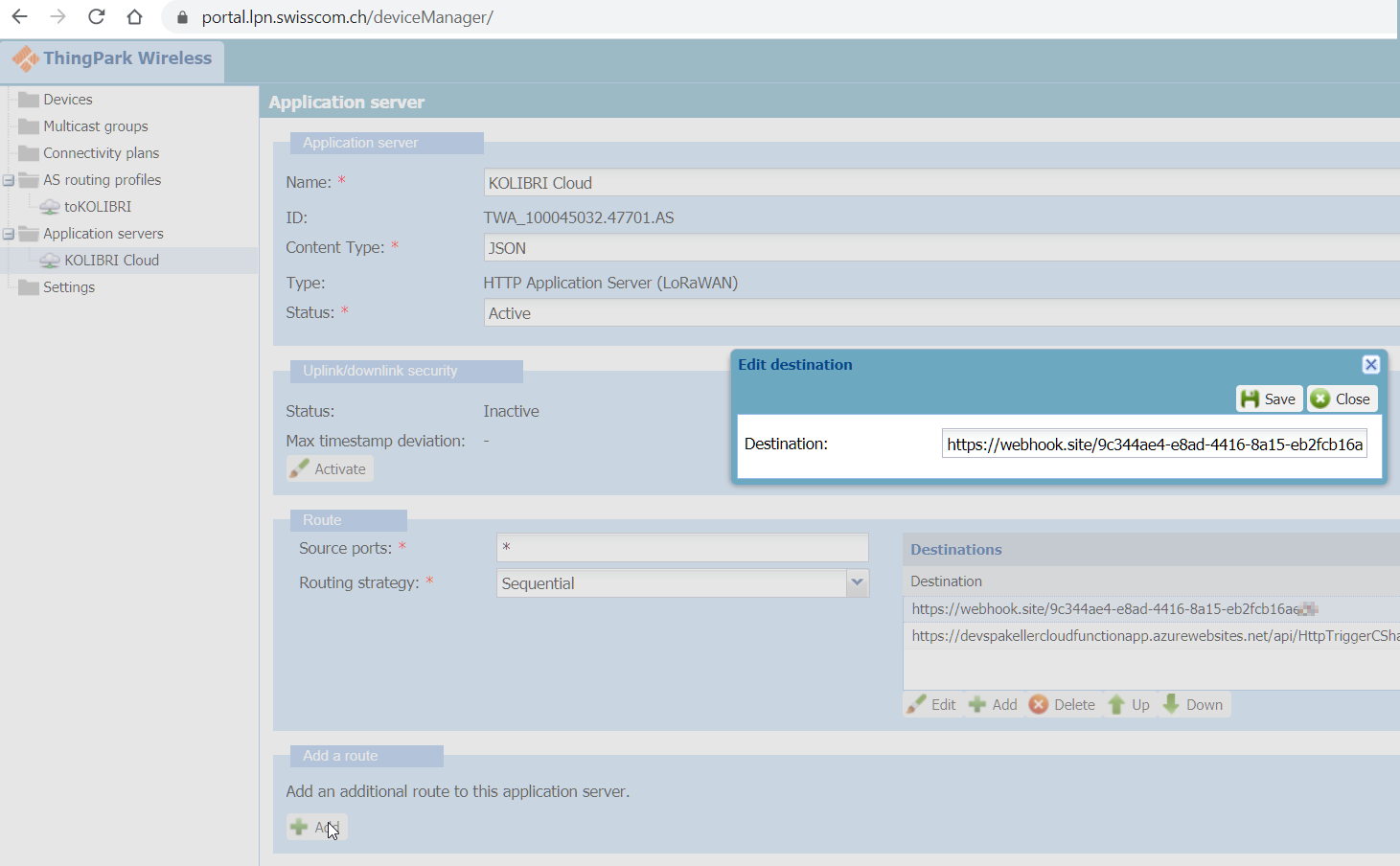This screenshot has height=866, width=1400.
Task: Open Devices folder in tree
Action: point(68,100)
